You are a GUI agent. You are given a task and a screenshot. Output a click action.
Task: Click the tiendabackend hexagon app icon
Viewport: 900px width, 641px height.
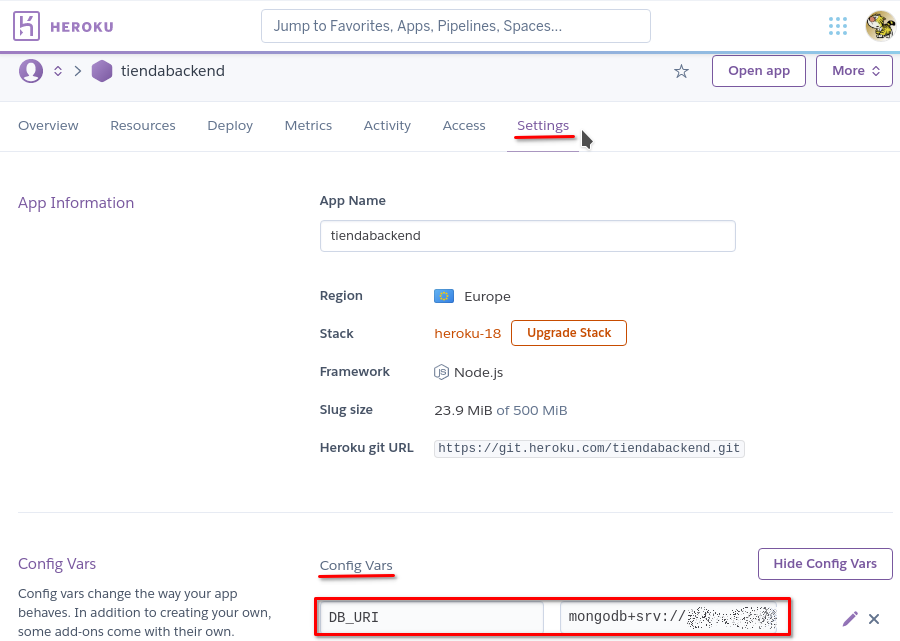(102, 71)
